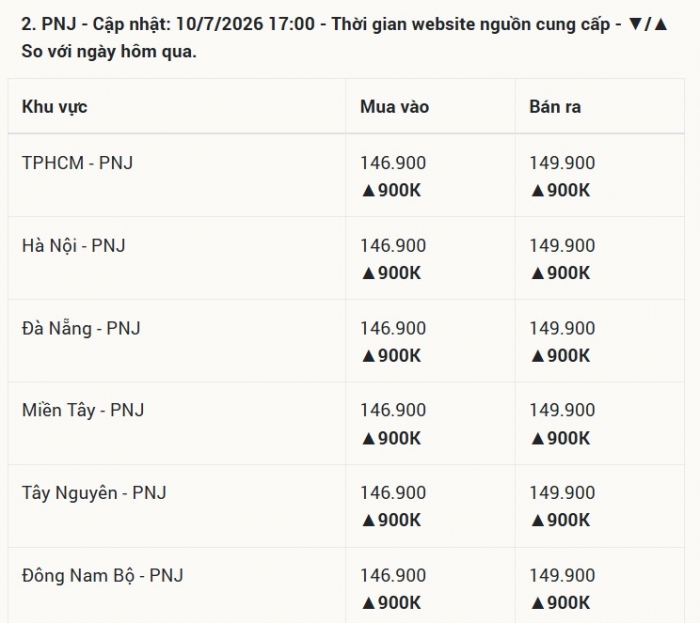Click the up triangle under TPHCM Mua vào
Viewport: 700px width, 623px height.
(x=368, y=191)
